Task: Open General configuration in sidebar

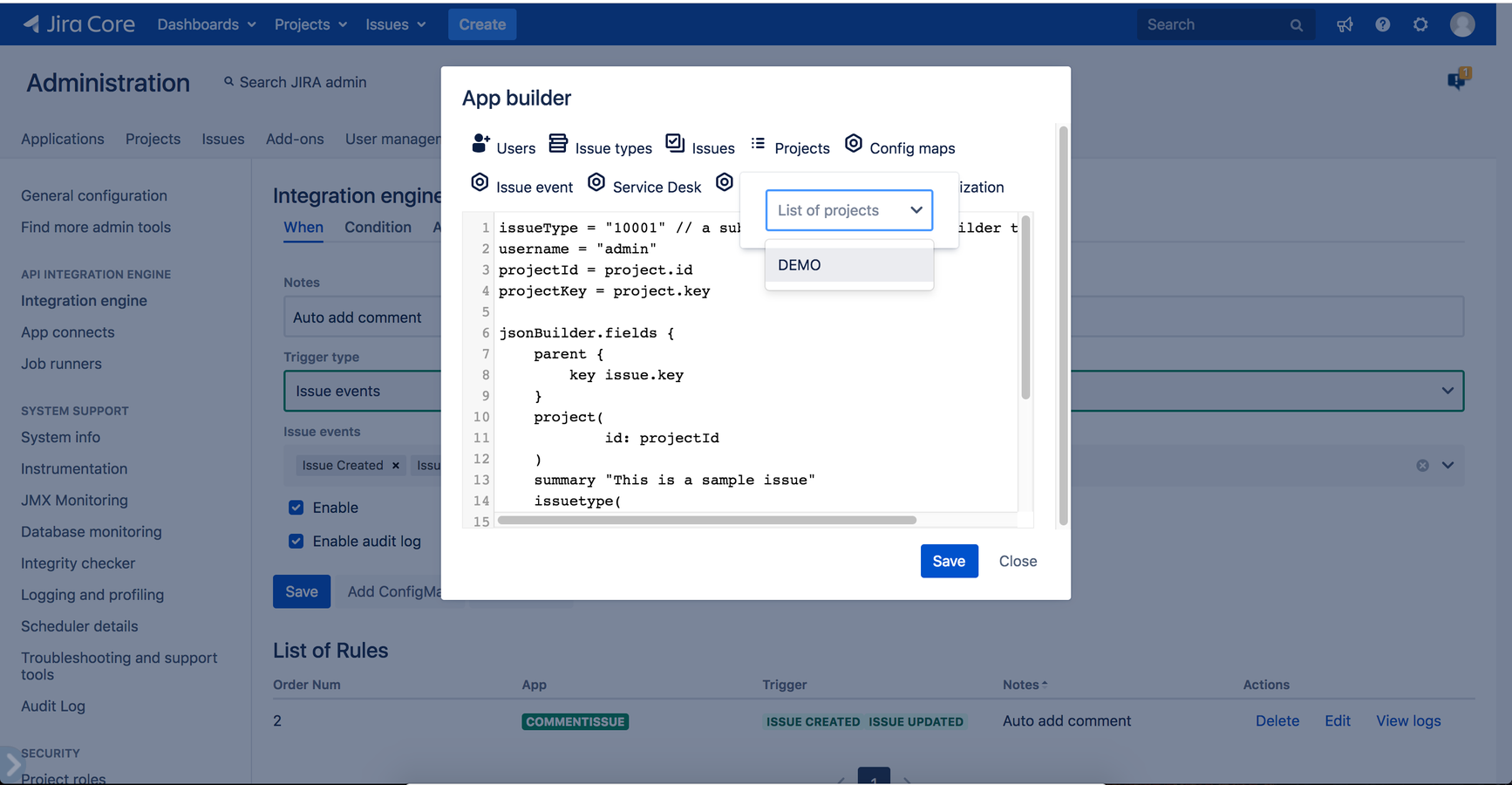Action: pyautogui.click(x=94, y=195)
